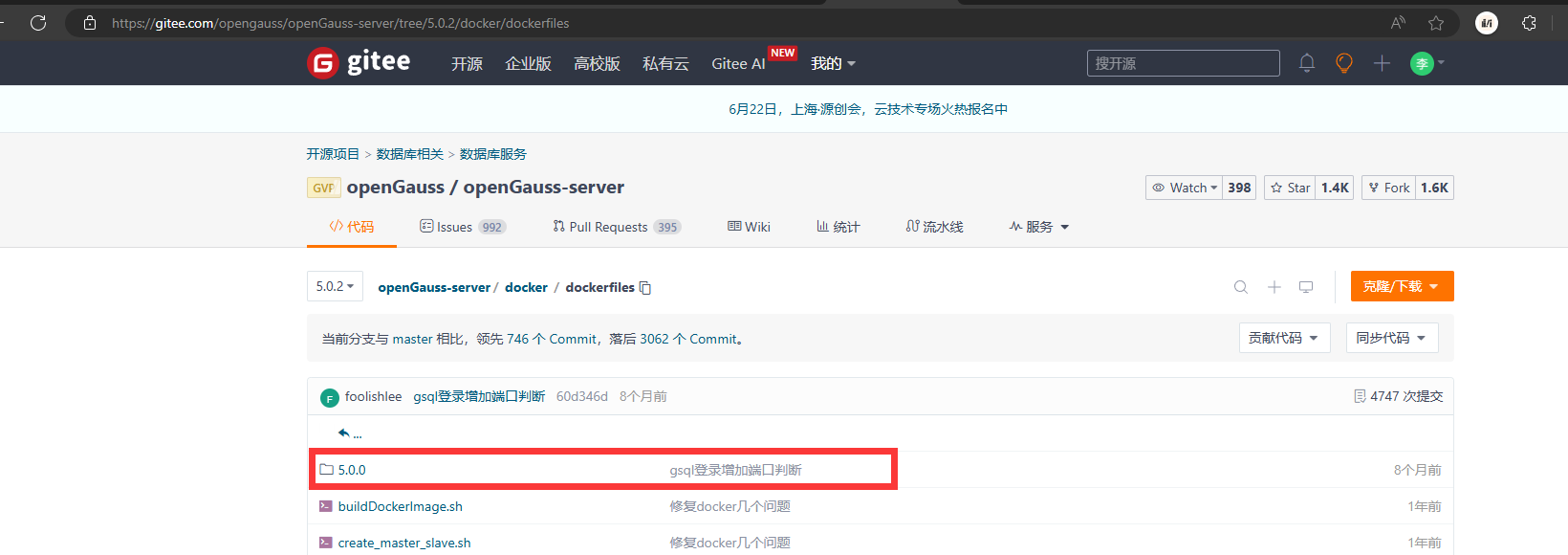Screen dimensions: 1568x555
Task: Open the 4747 commits history link
Action: click(1399, 396)
